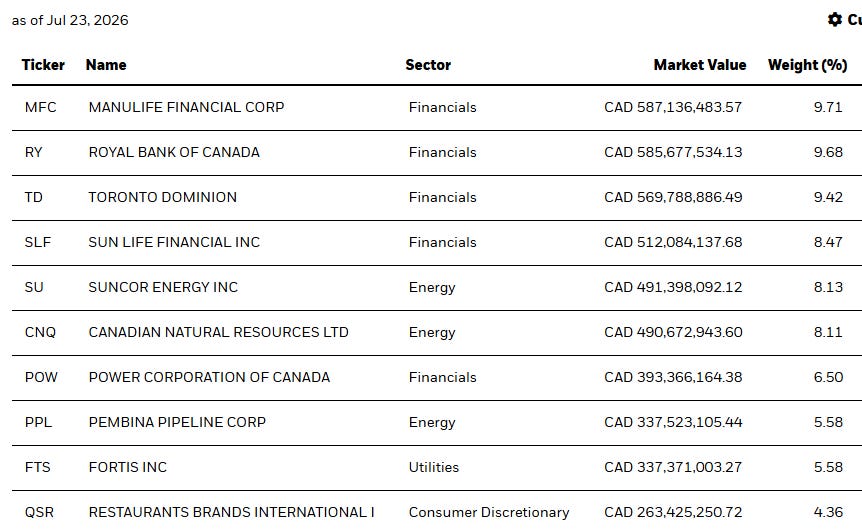Select PEMBINA PIPELINE CORP entry

(177, 423)
